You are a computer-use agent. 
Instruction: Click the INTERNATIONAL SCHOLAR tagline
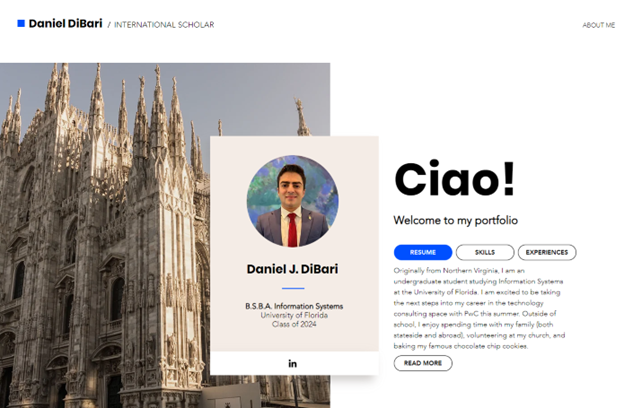point(164,25)
